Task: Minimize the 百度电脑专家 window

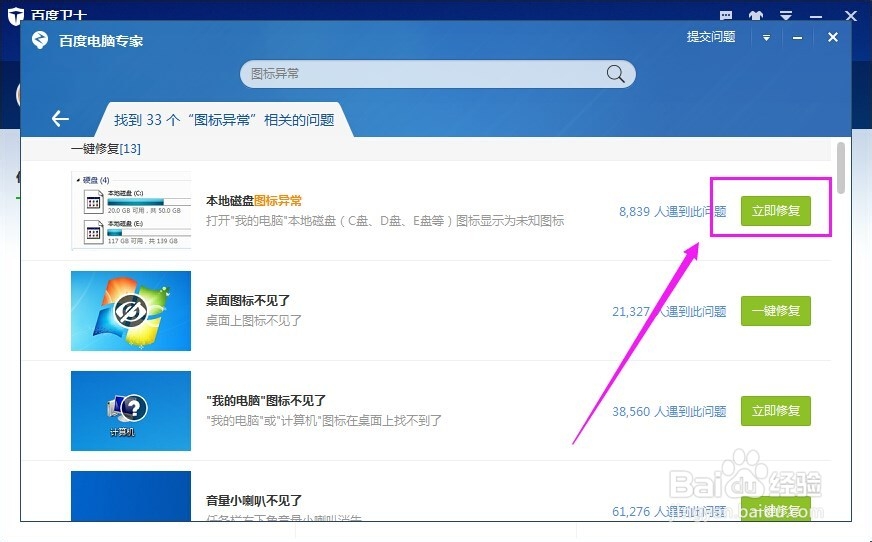Action: coord(797,38)
